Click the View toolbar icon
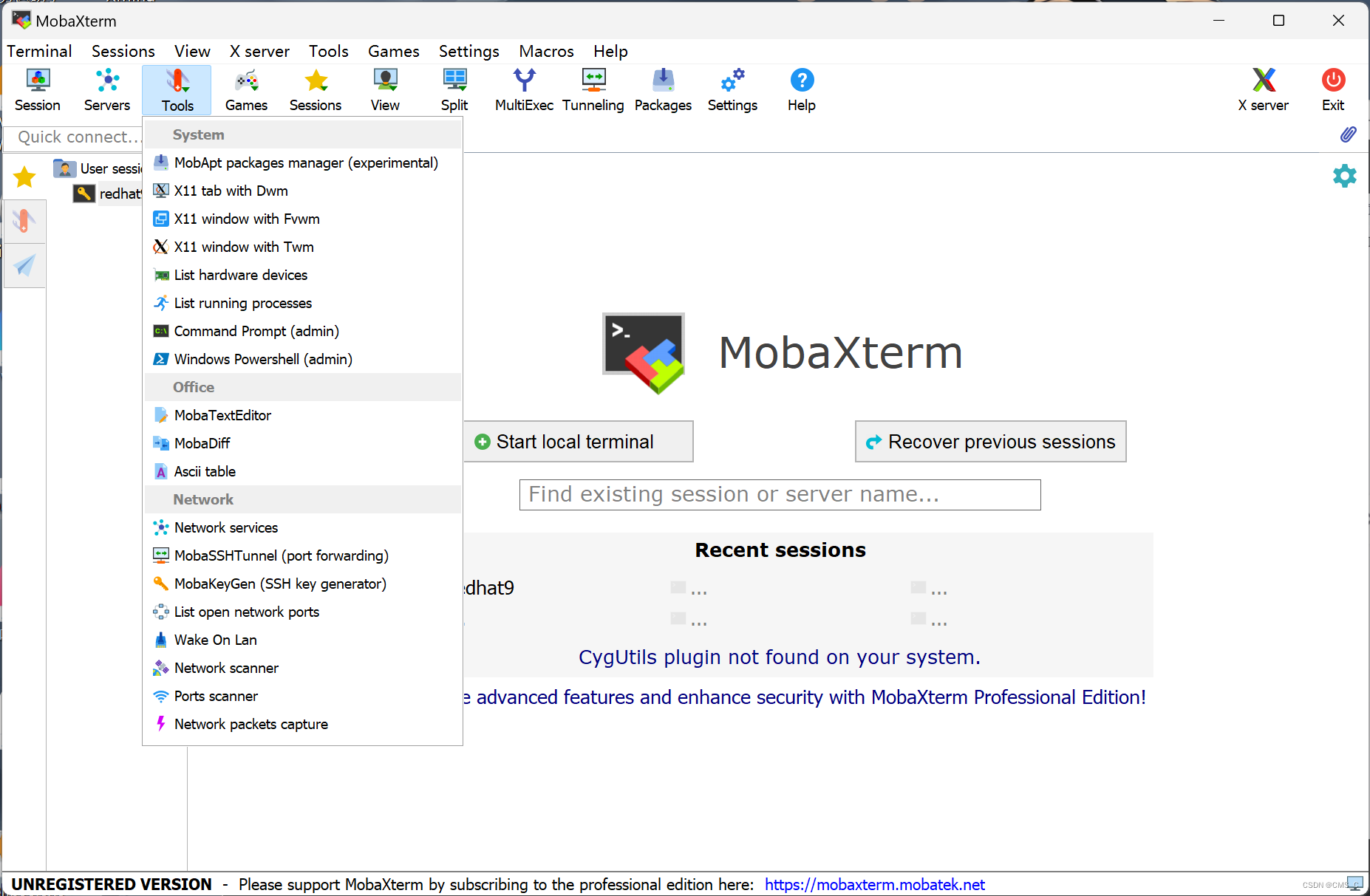This screenshot has width=1370, height=896. coord(385,90)
